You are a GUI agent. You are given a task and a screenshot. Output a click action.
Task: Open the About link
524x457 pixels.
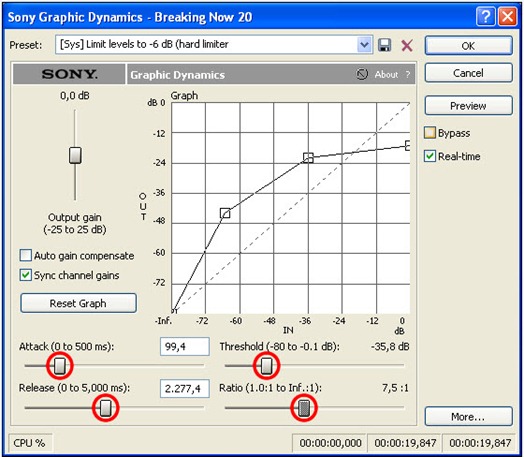(386, 74)
